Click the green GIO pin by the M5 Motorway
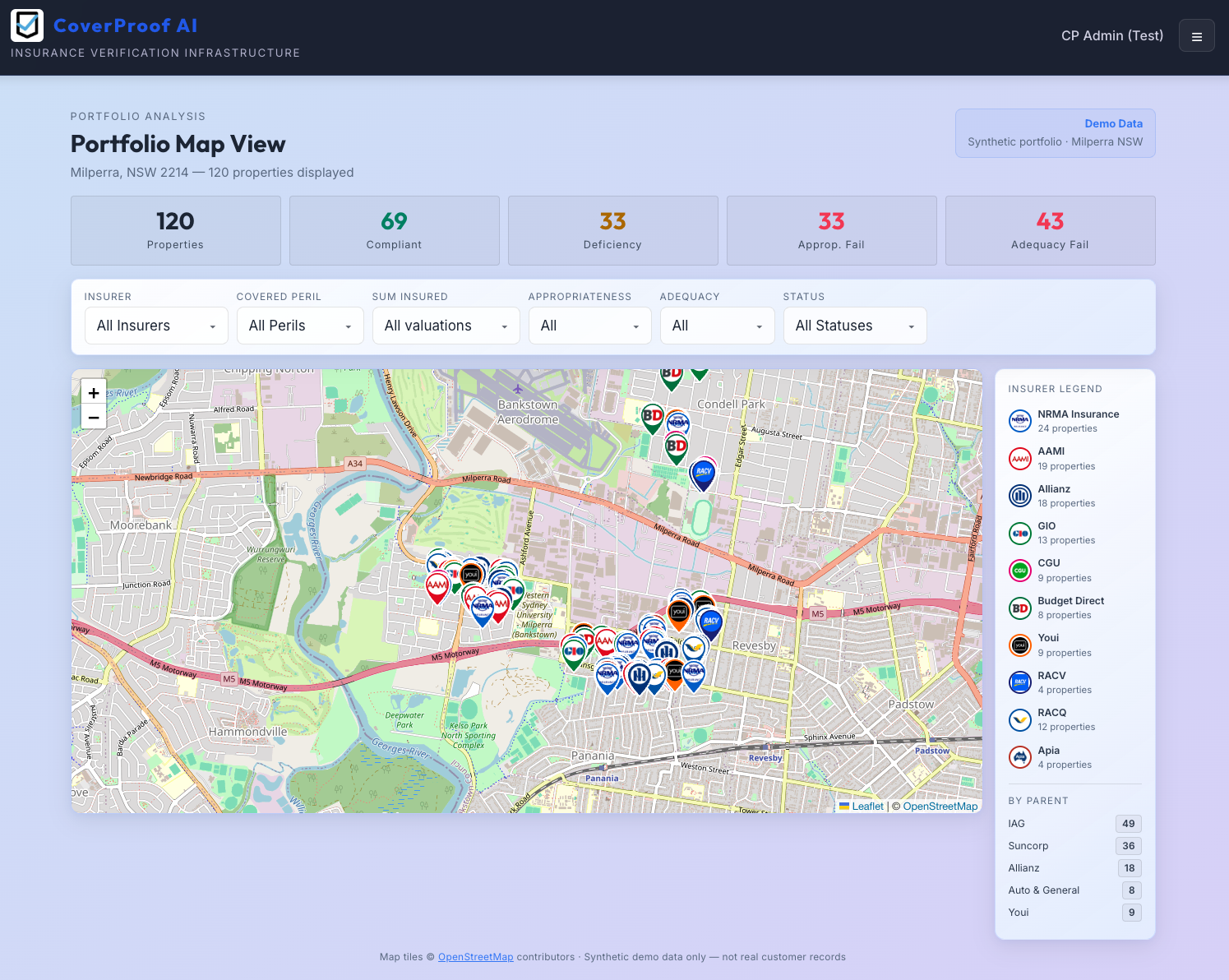 (574, 653)
